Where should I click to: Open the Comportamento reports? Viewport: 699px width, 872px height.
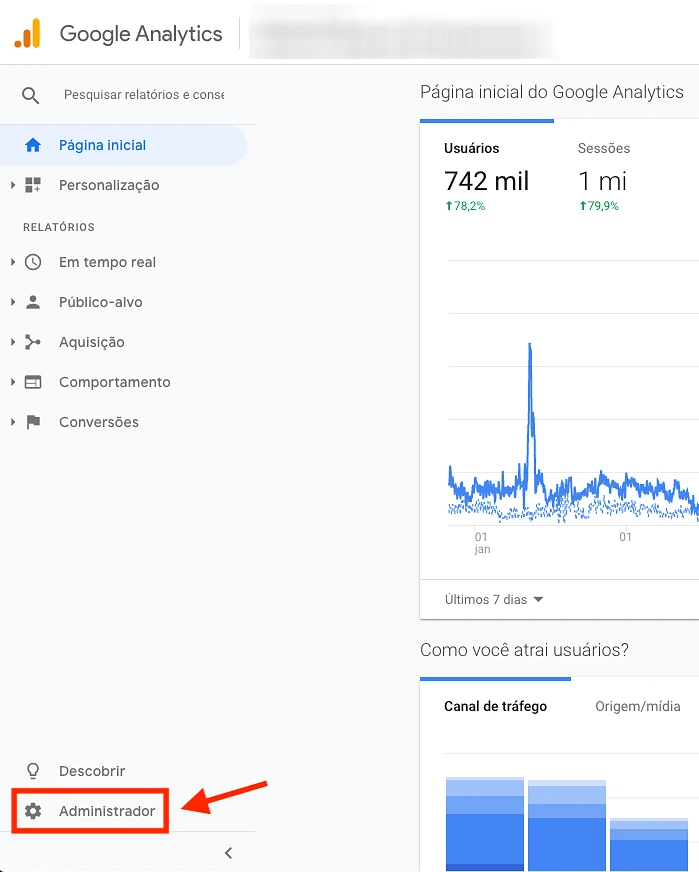(115, 382)
